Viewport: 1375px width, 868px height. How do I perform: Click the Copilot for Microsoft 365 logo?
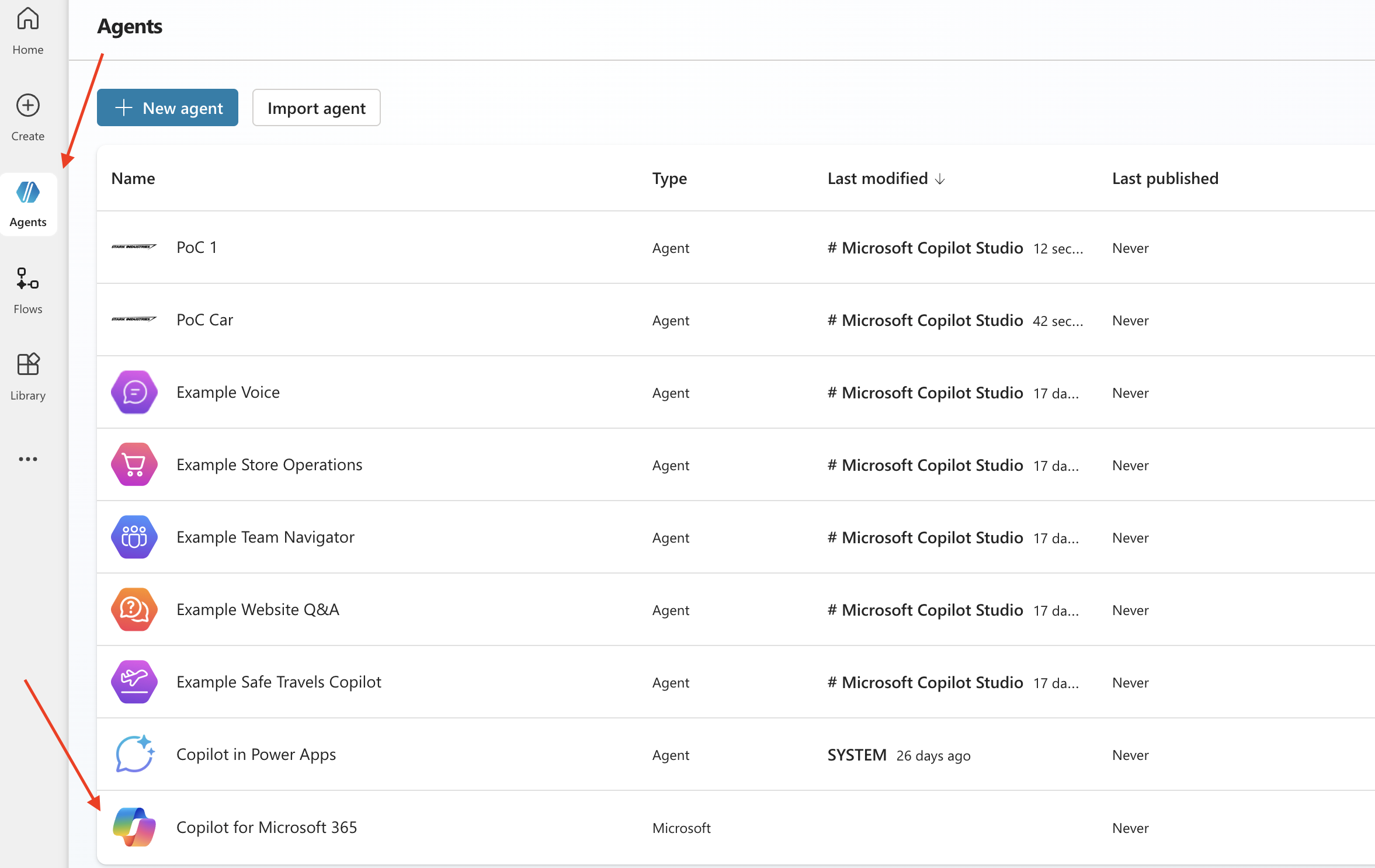coord(134,827)
